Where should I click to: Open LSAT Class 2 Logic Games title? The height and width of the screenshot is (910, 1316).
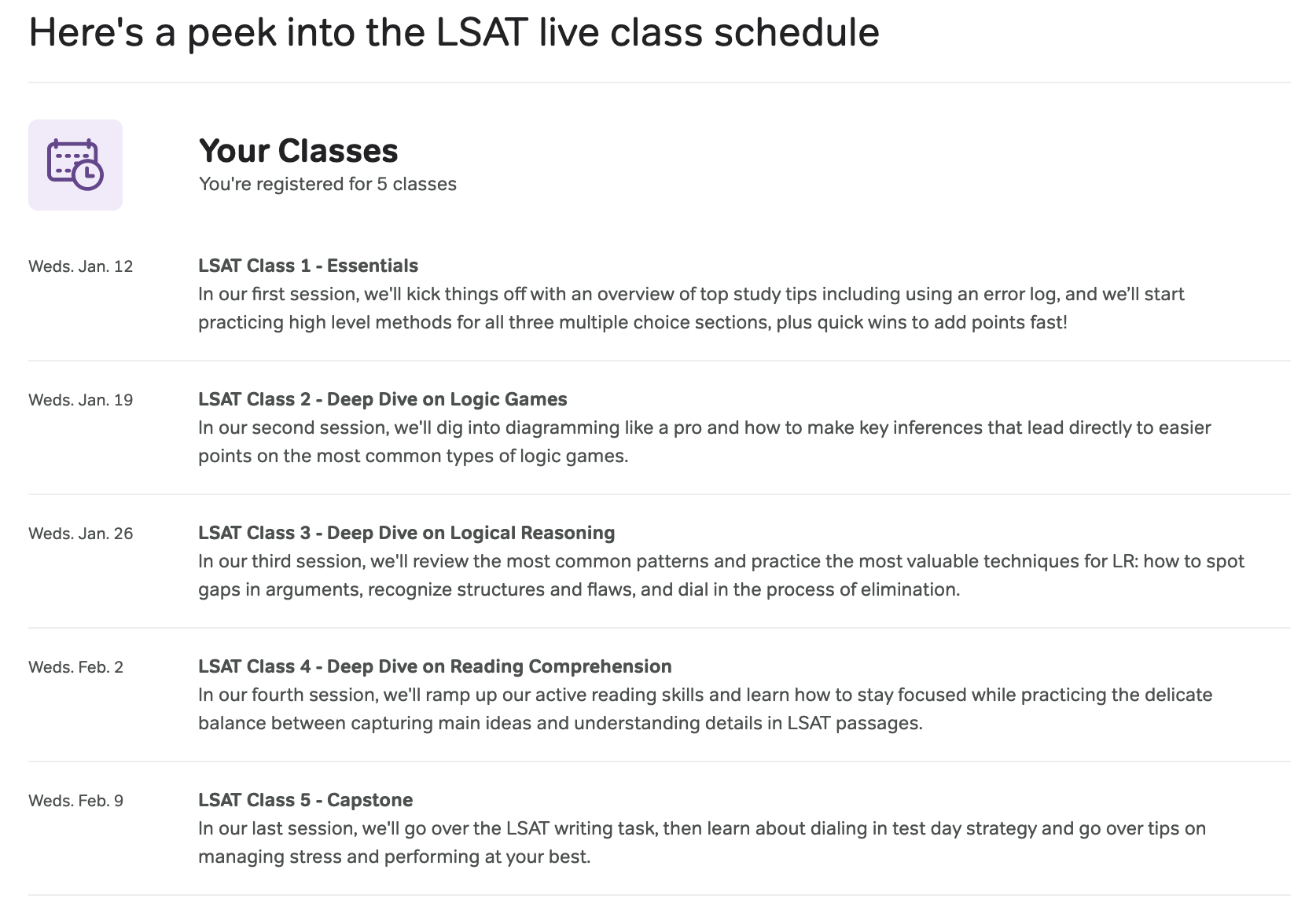[382, 399]
